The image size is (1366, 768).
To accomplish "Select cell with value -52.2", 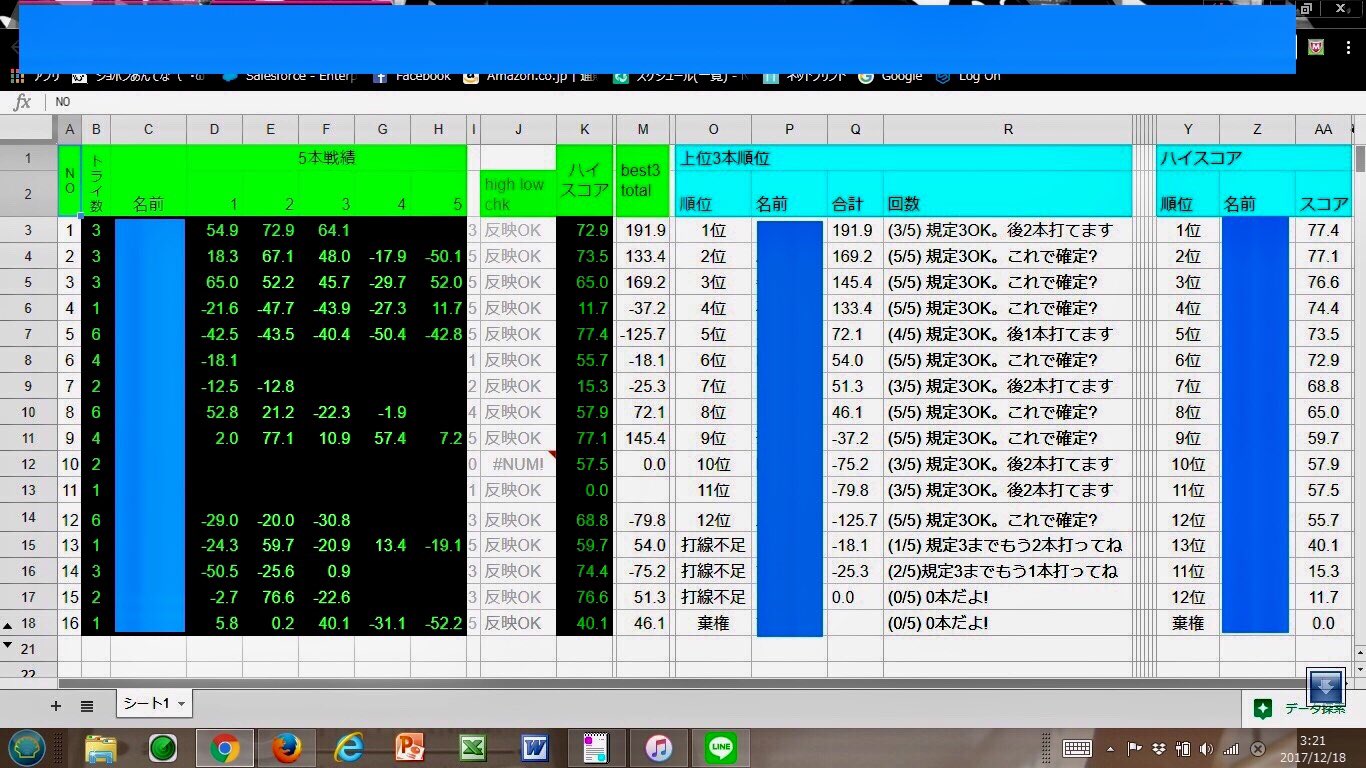I will (x=439, y=623).
